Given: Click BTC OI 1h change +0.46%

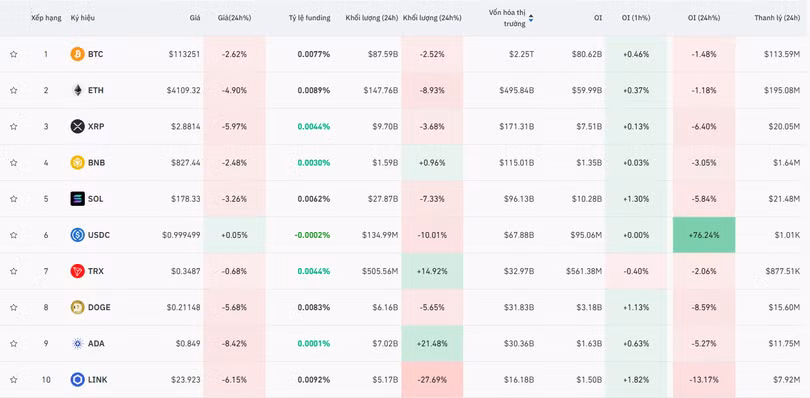Looking at the screenshot, I should 636,54.
